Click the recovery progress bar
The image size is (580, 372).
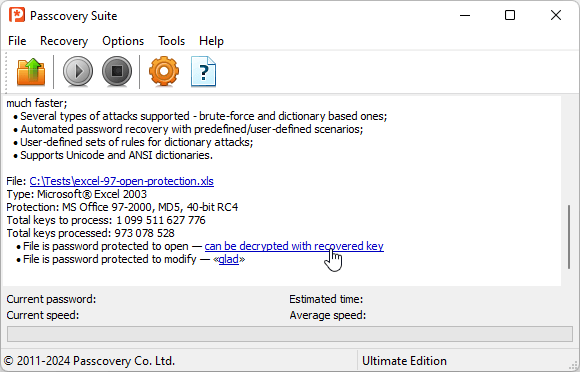point(290,334)
